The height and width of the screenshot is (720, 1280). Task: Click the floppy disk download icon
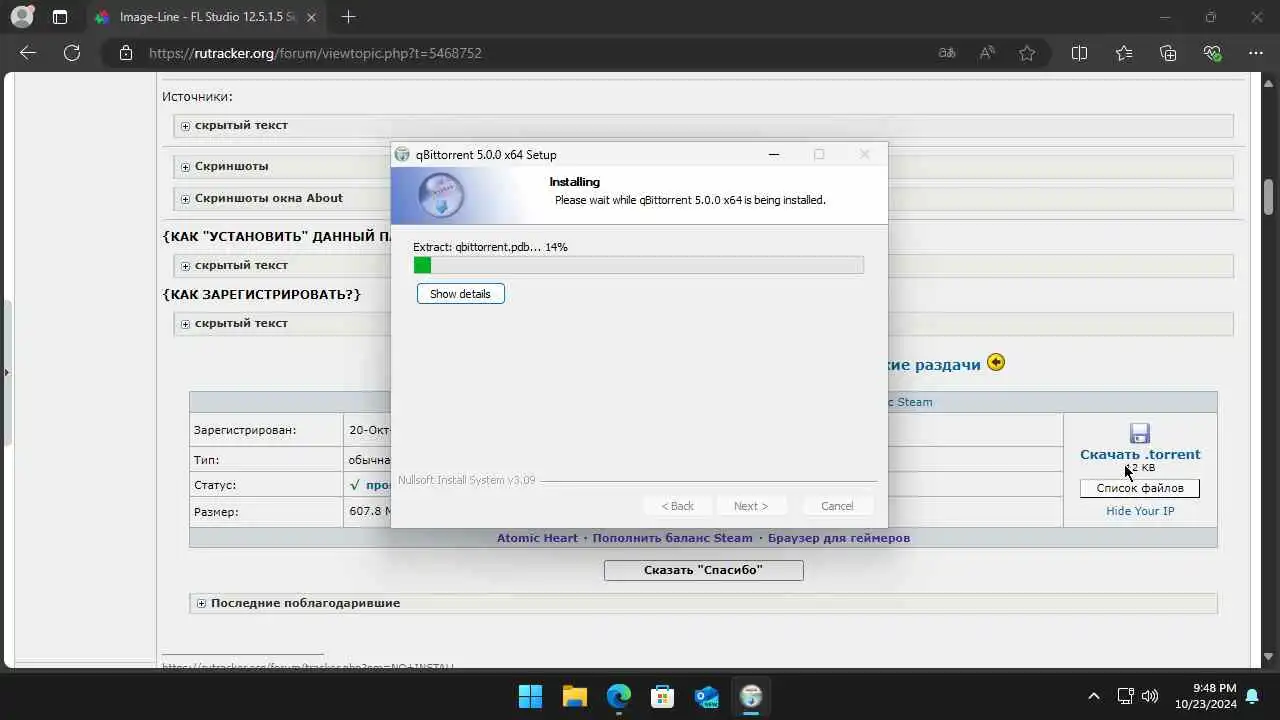(x=1140, y=433)
